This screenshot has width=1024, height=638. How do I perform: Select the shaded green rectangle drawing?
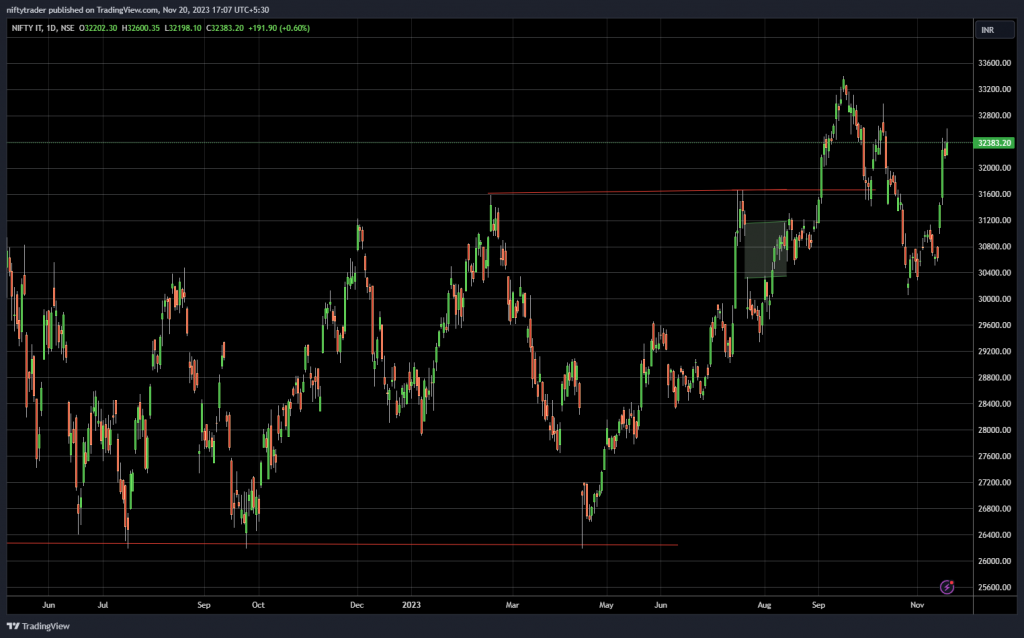click(765, 249)
